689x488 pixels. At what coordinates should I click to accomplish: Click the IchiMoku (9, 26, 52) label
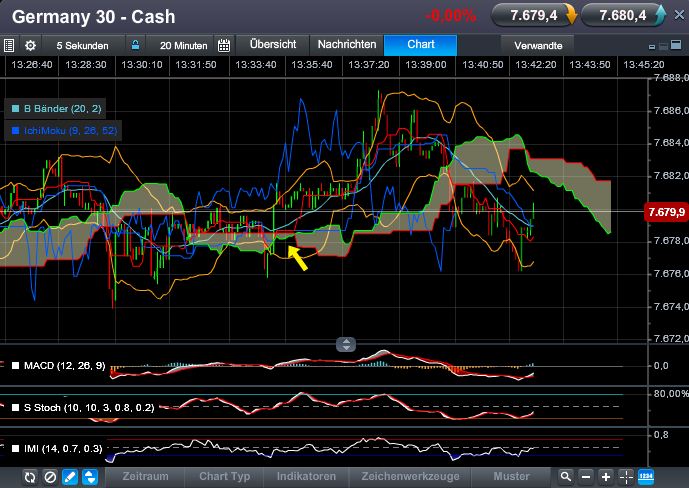tap(70, 130)
